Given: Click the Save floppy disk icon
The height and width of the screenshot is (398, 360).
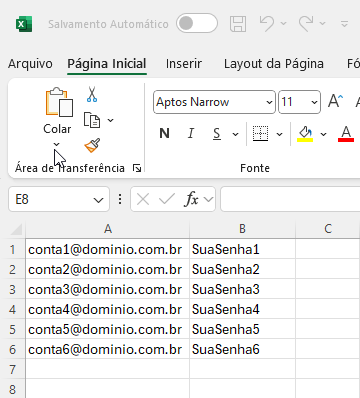Looking at the screenshot, I should (238, 24).
